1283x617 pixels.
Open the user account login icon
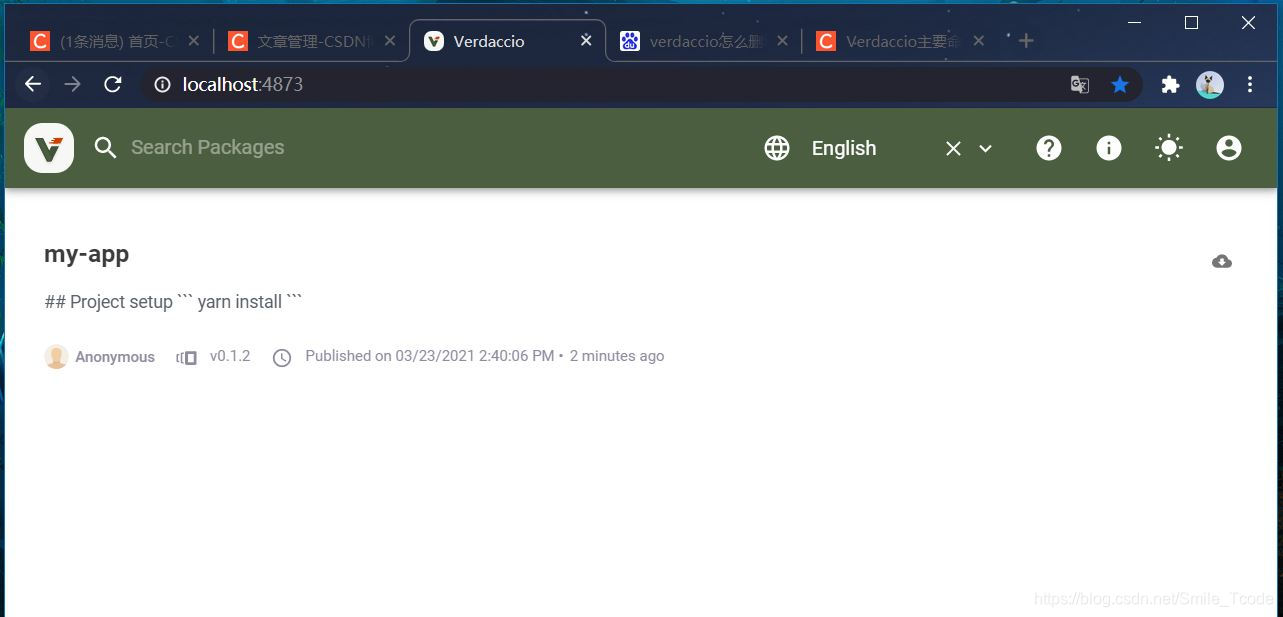(x=1229, y=148)
